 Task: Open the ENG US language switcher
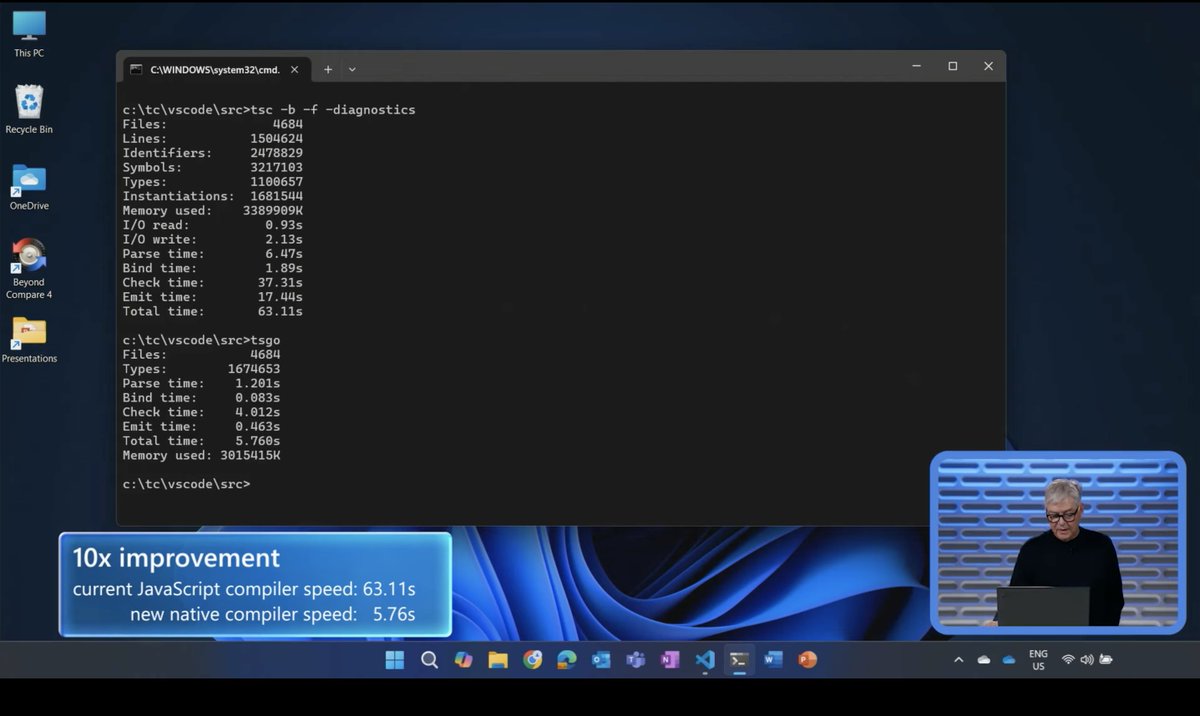(1038, 660)
